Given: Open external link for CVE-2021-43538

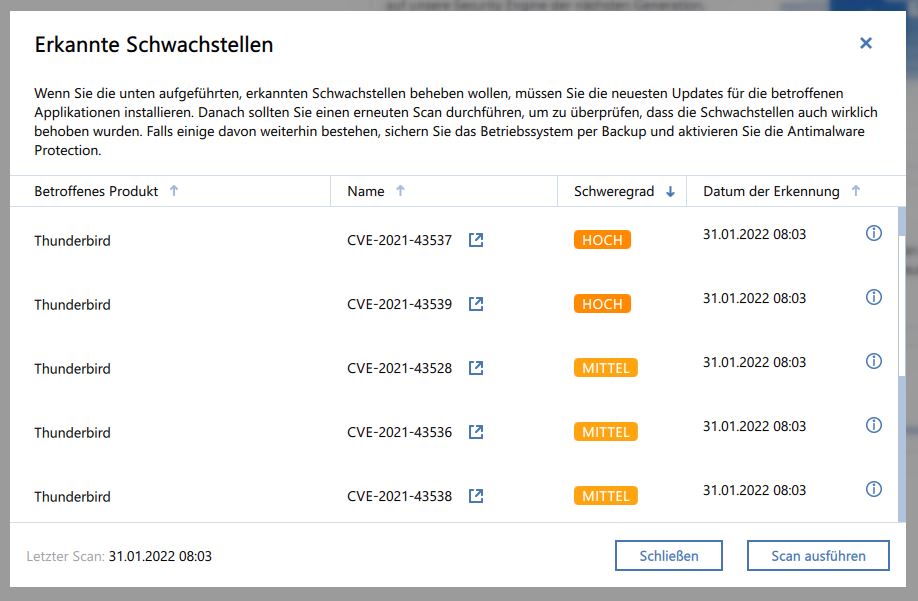Looking at the screenshot, I should [476, 496].
